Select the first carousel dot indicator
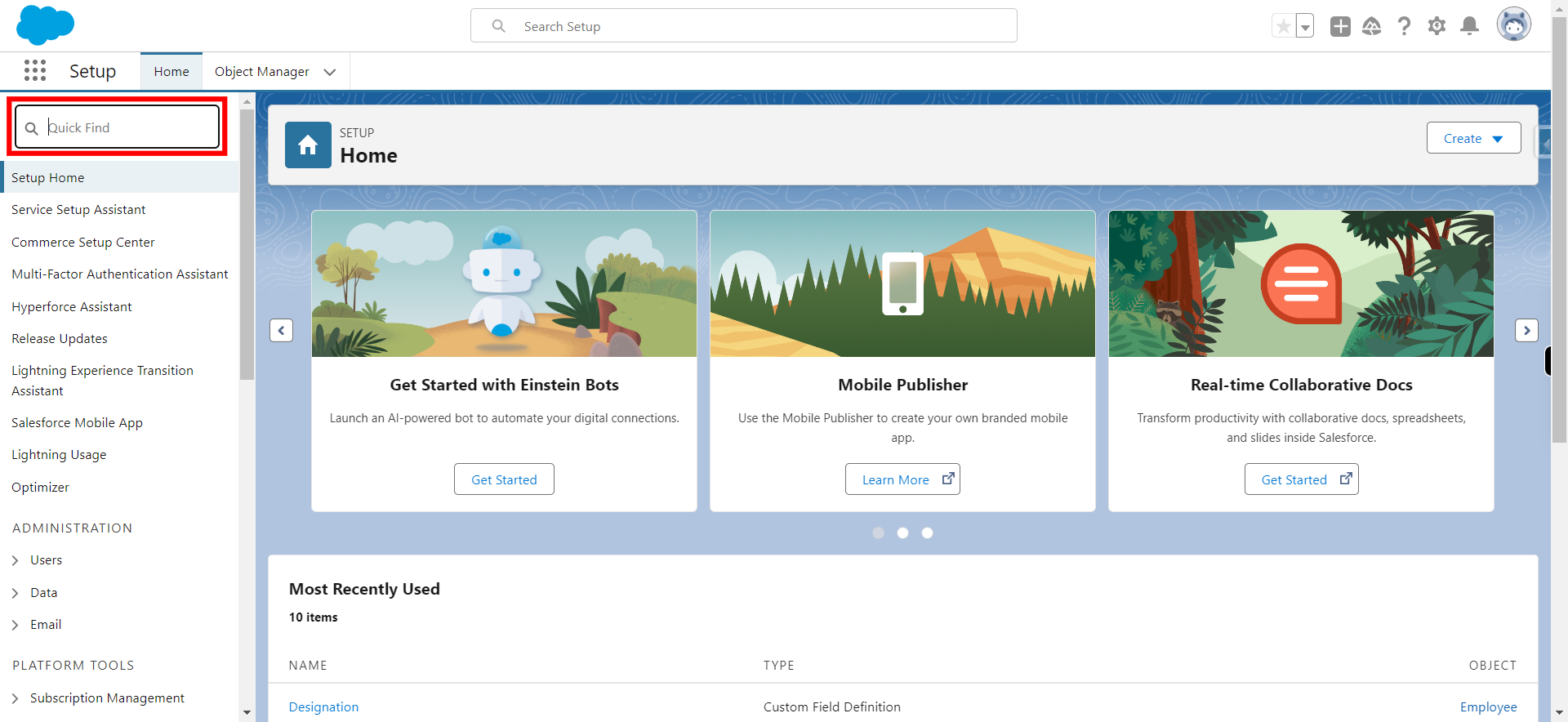 [x=878, y=533]
